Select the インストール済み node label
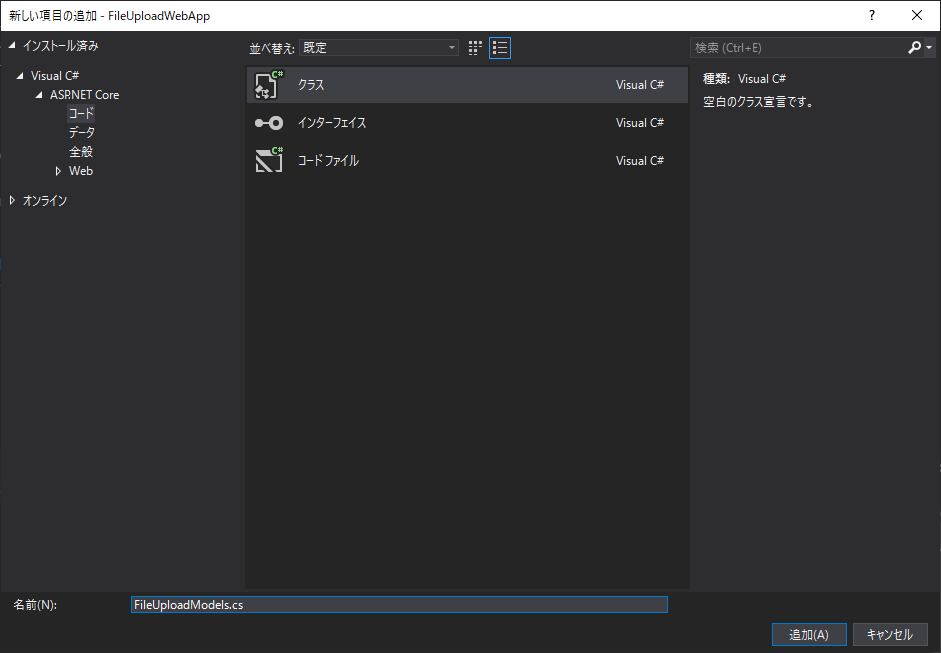This screenshot has width=941, height=653. [x=61, y=46]
